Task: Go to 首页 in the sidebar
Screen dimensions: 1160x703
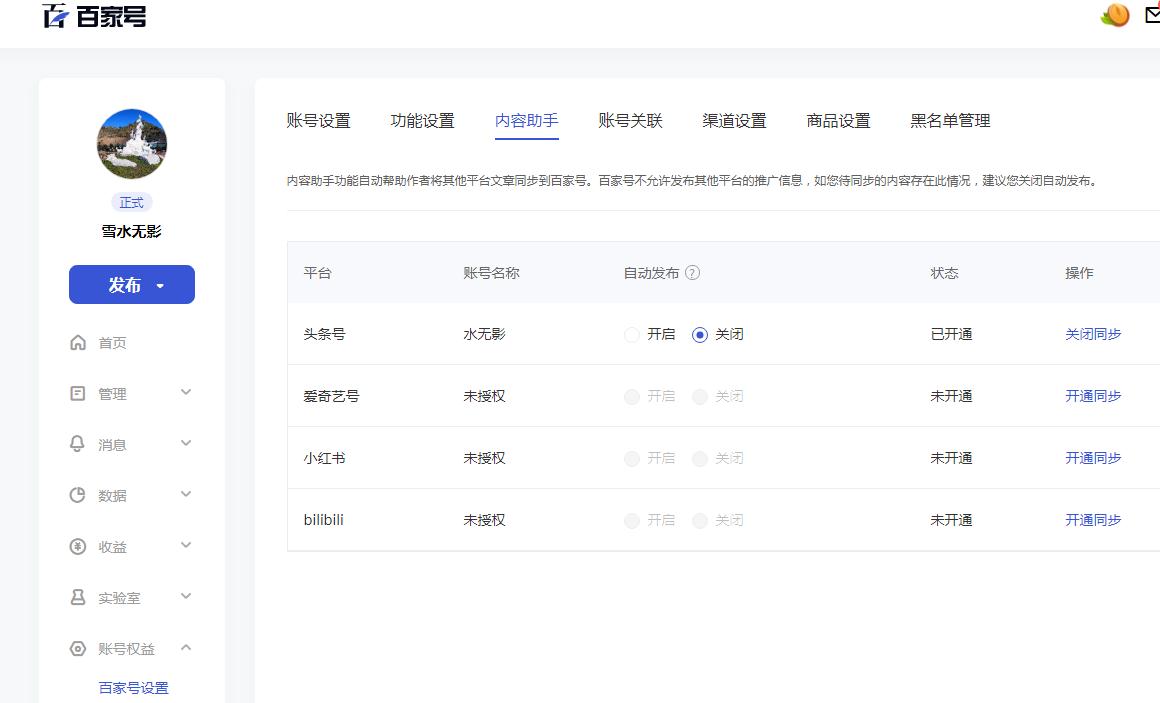Action: click(x=112, y=343)
